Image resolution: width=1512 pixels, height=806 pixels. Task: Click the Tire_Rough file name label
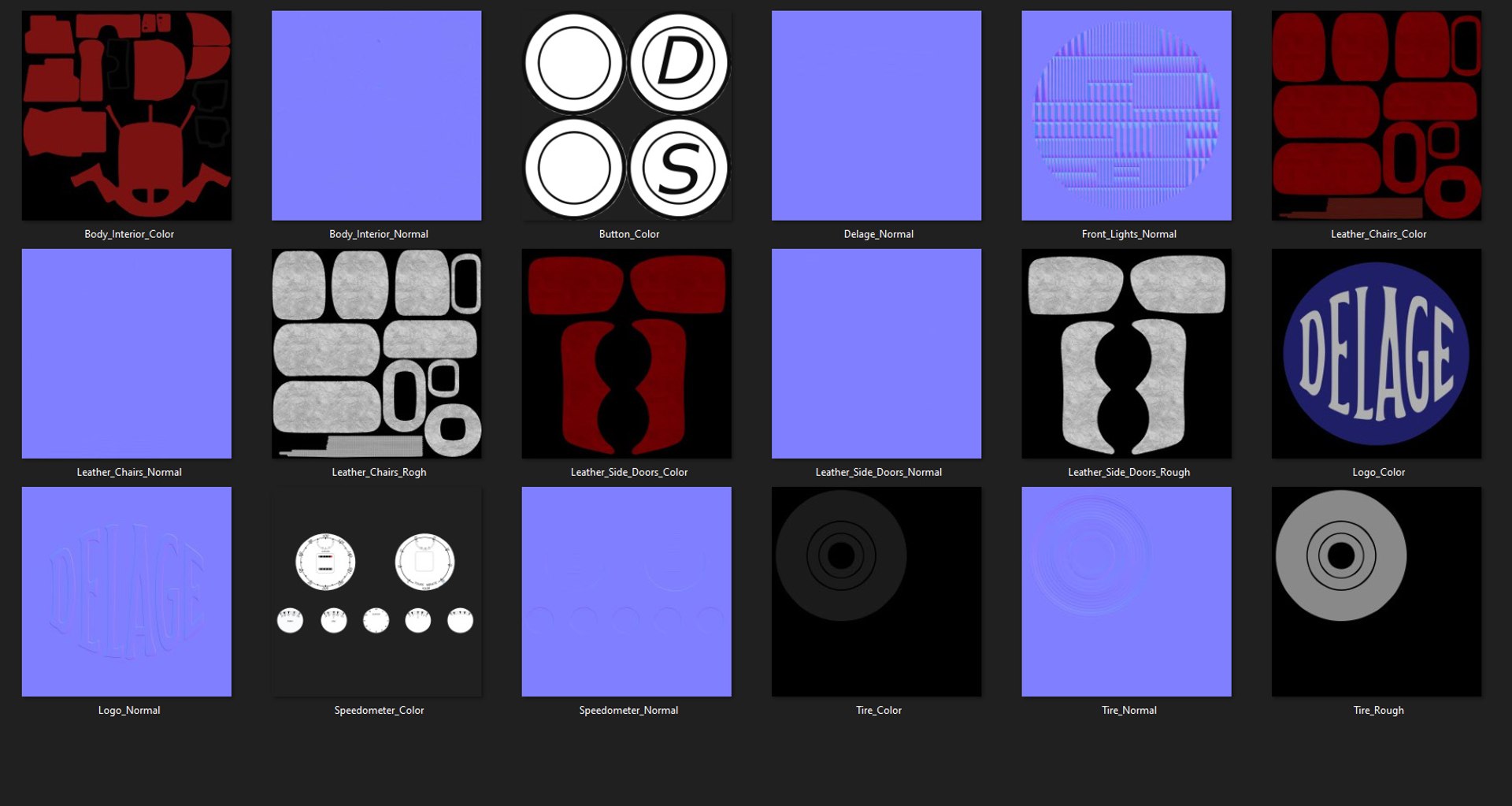click(x=1378, y=710)
